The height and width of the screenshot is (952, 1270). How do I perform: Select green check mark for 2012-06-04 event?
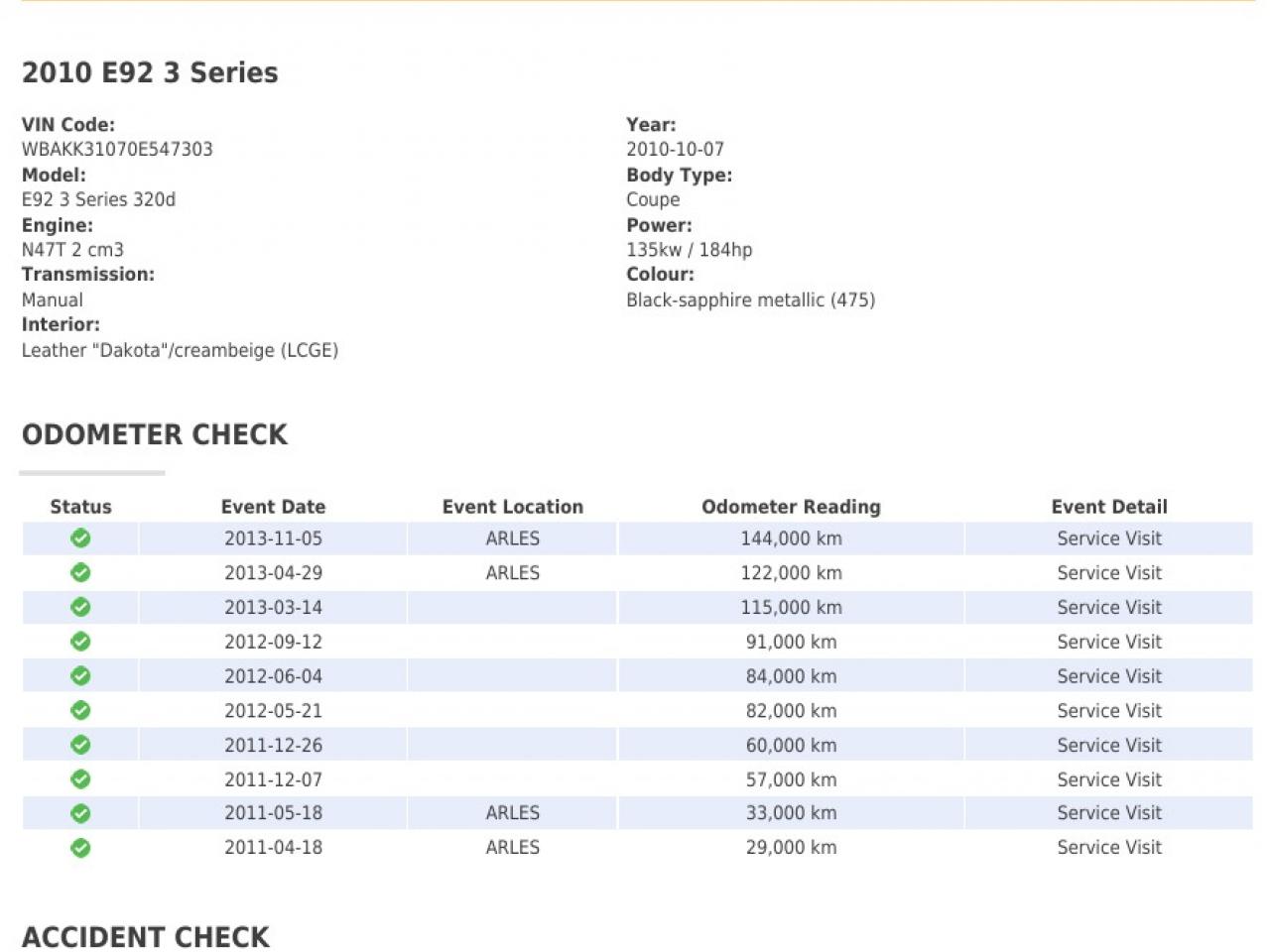tap(80, 676)
